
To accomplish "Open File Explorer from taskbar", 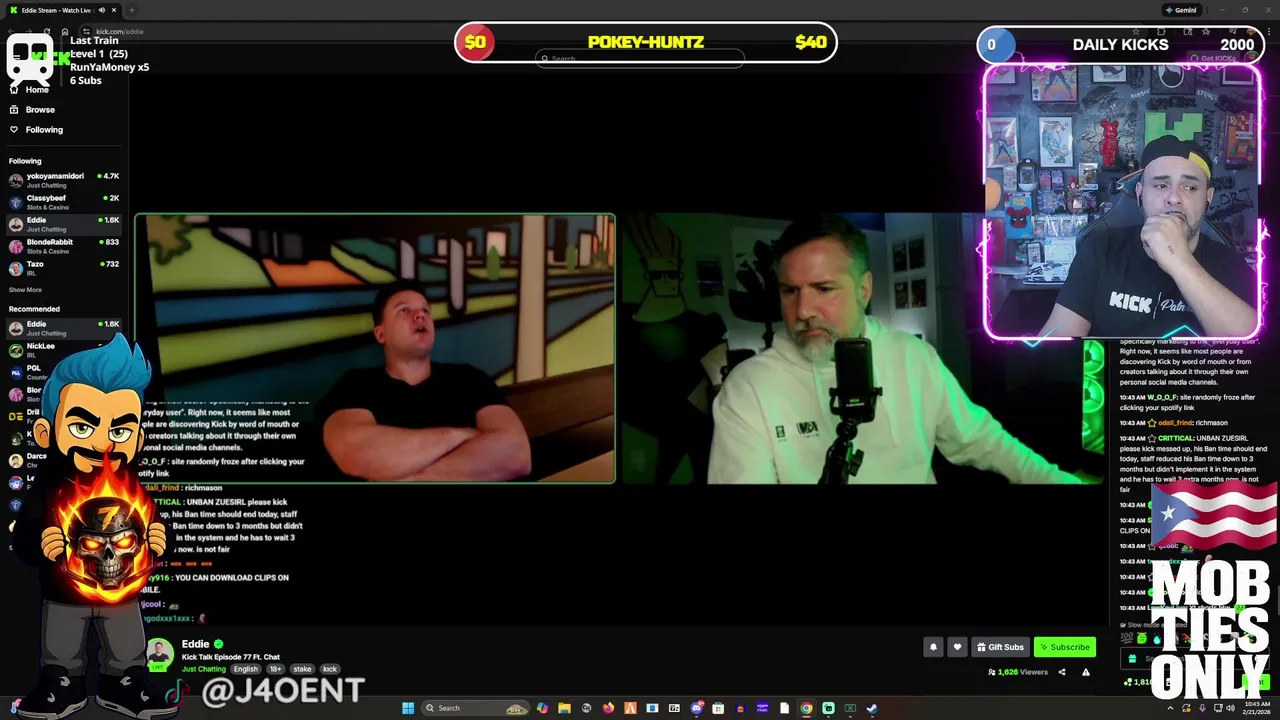I will (x=564, y=708).
